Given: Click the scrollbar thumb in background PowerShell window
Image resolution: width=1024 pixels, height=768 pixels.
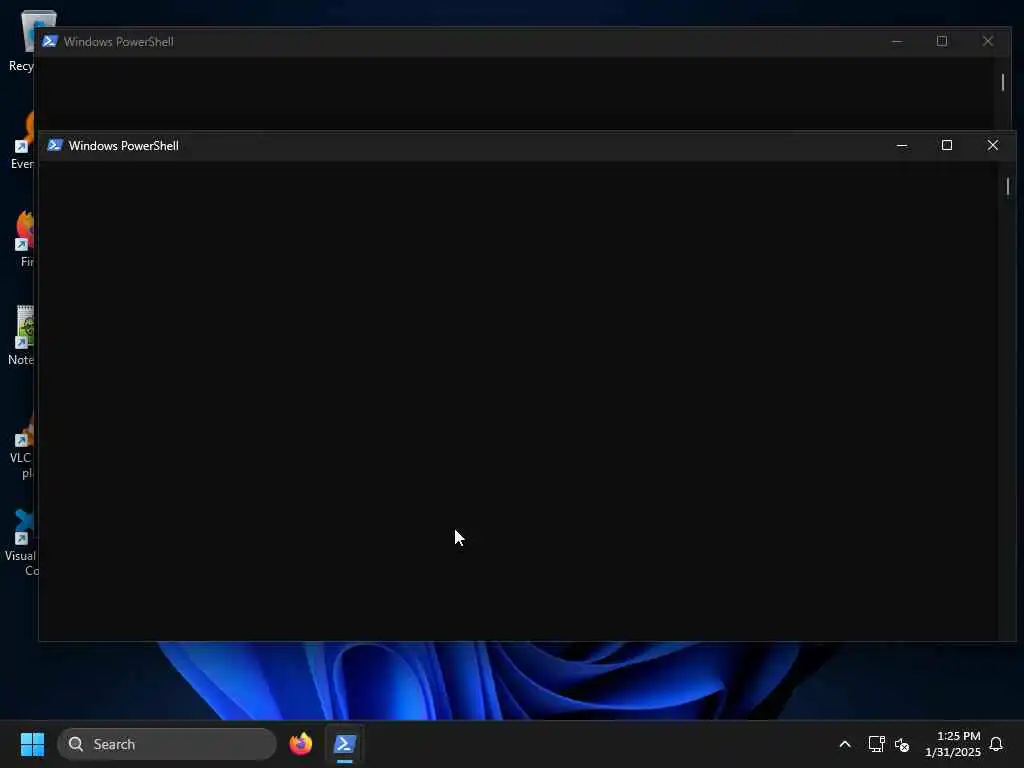Looking at the screenshot, I should point(1002,82).
